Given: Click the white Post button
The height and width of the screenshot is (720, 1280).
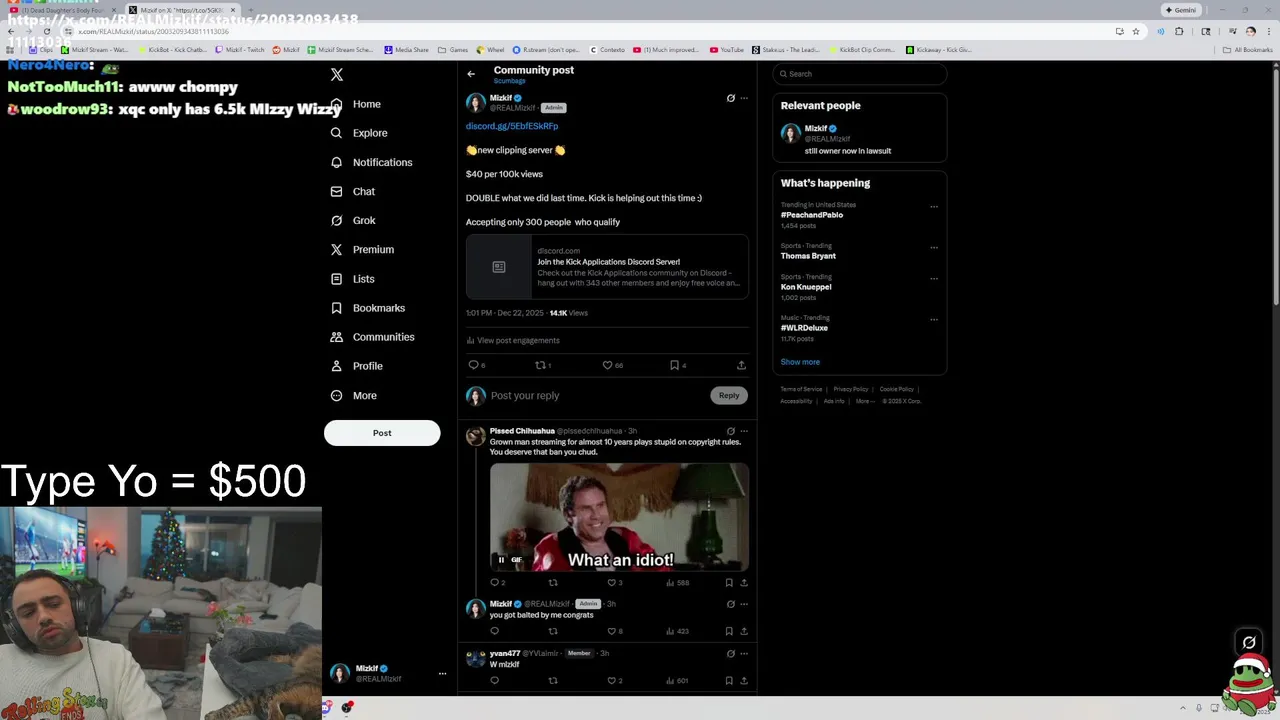Looking at the screenshot, I should coord(382,433).
